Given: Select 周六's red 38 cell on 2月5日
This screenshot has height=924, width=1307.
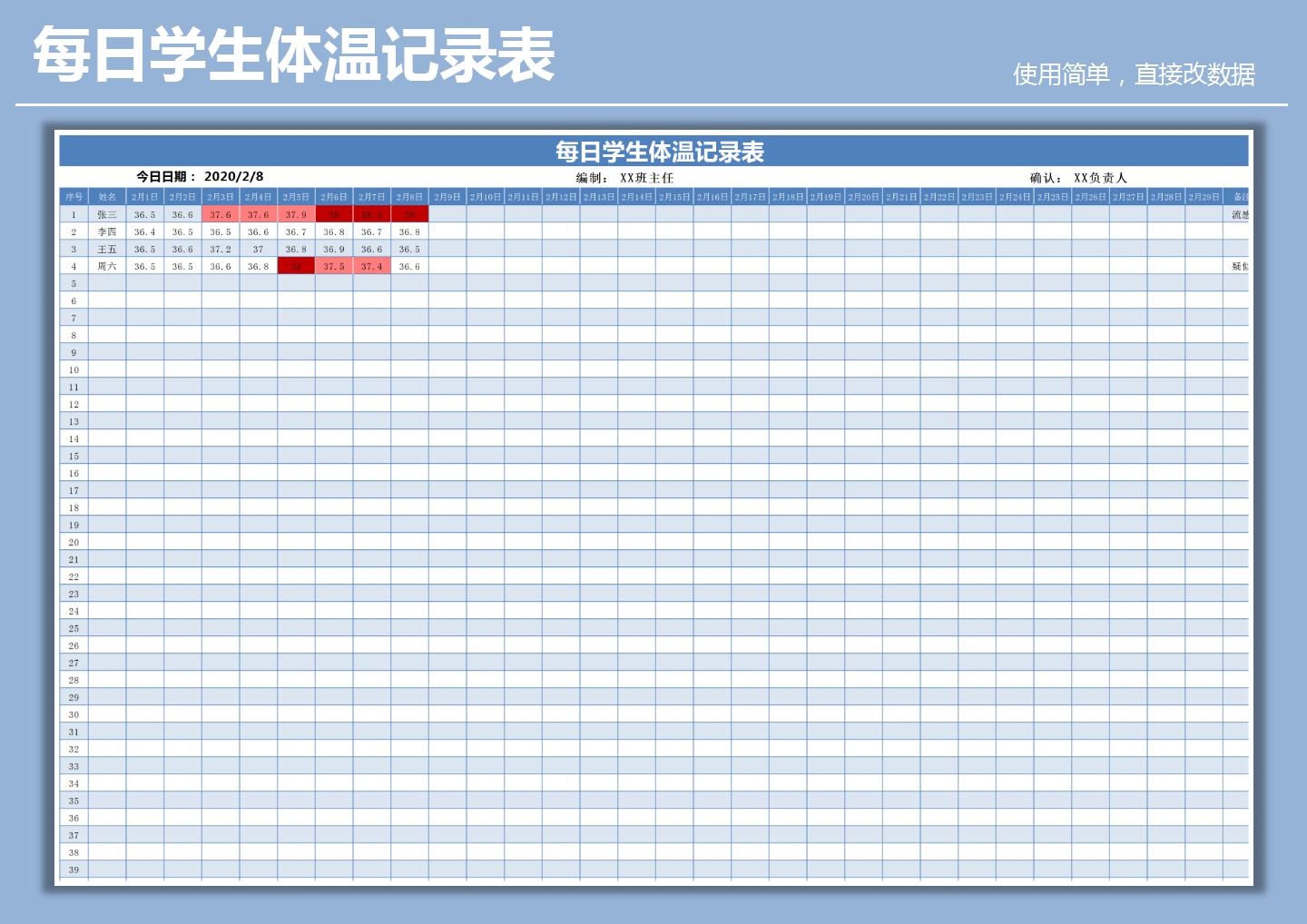Looking at the screenshot, I should [295, 265].
